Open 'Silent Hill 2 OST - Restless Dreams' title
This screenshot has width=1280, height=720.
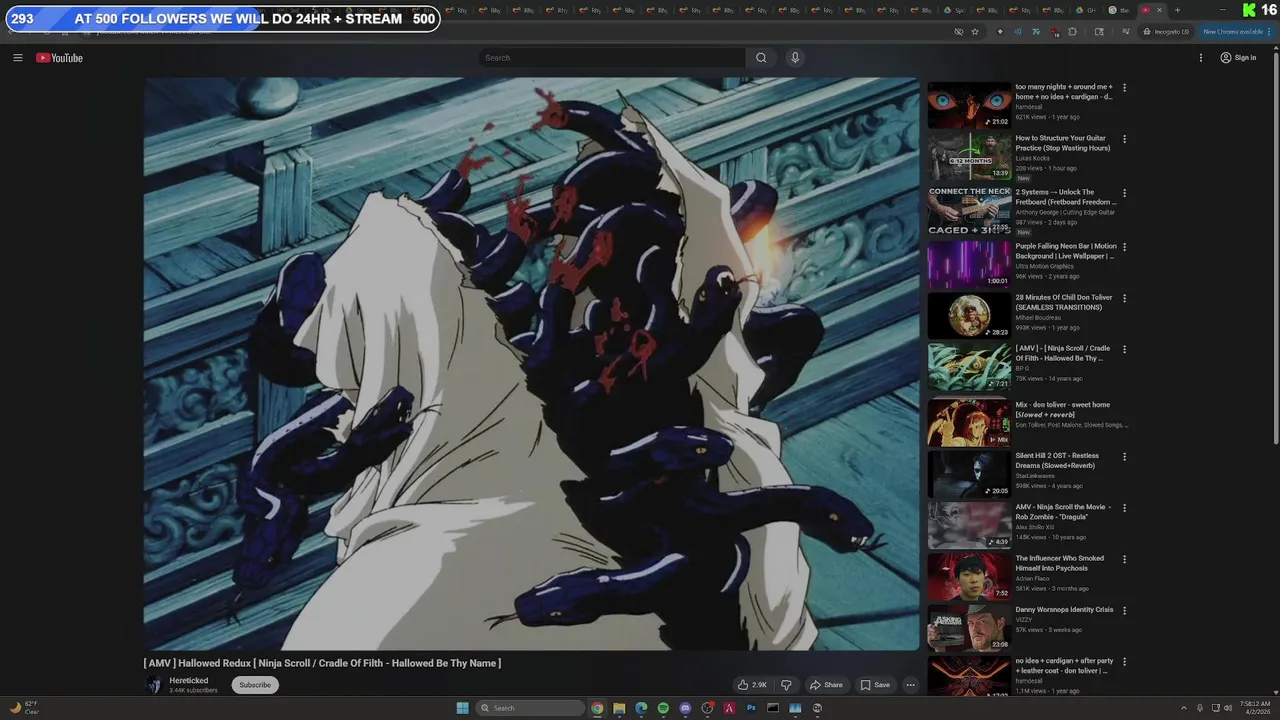pos(1057,461)
